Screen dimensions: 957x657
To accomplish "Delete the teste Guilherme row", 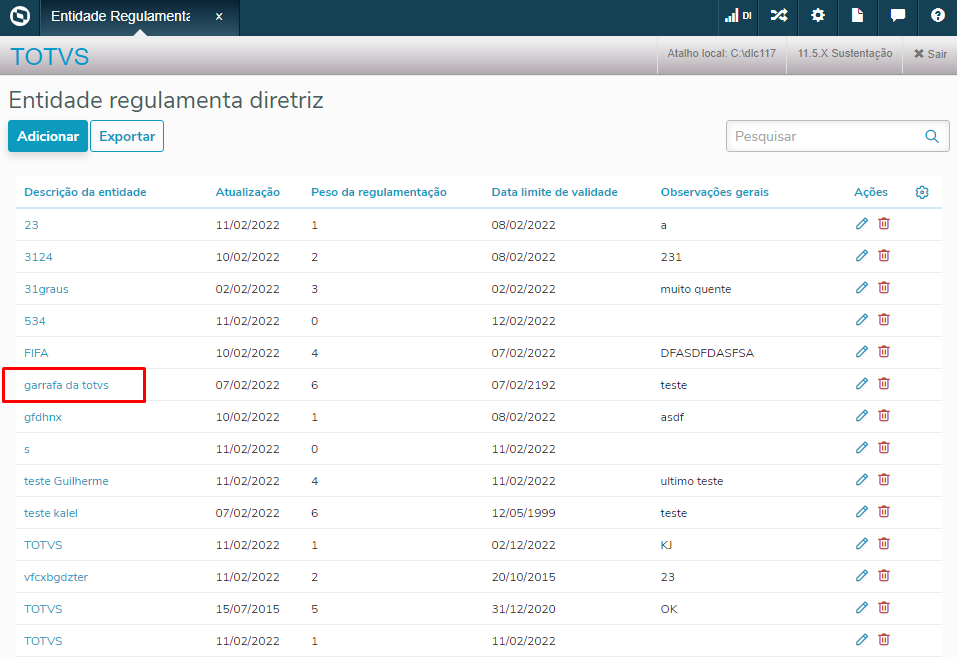I will [884, 480].
